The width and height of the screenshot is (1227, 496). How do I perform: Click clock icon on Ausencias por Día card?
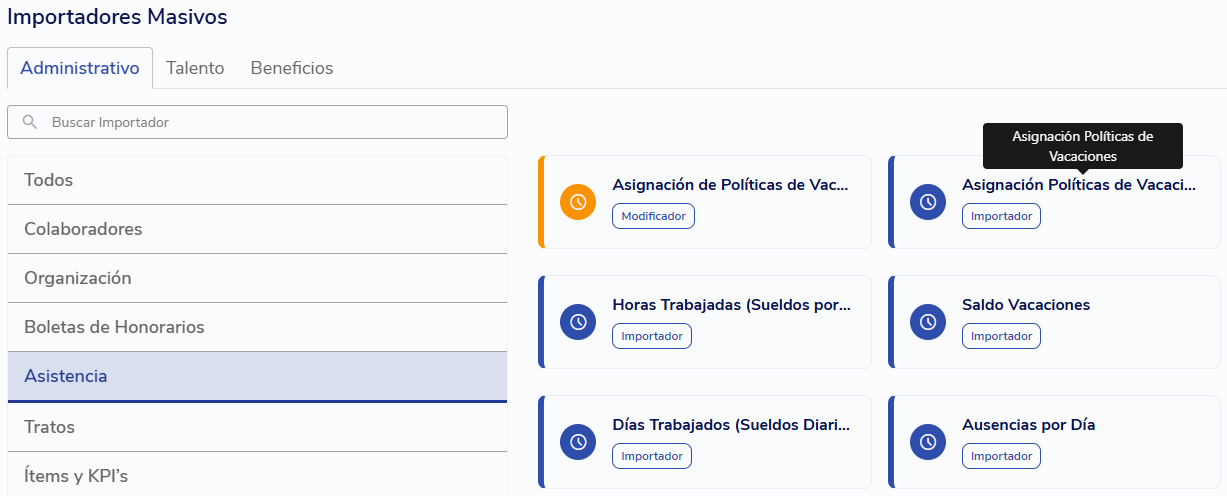point(928,442)
